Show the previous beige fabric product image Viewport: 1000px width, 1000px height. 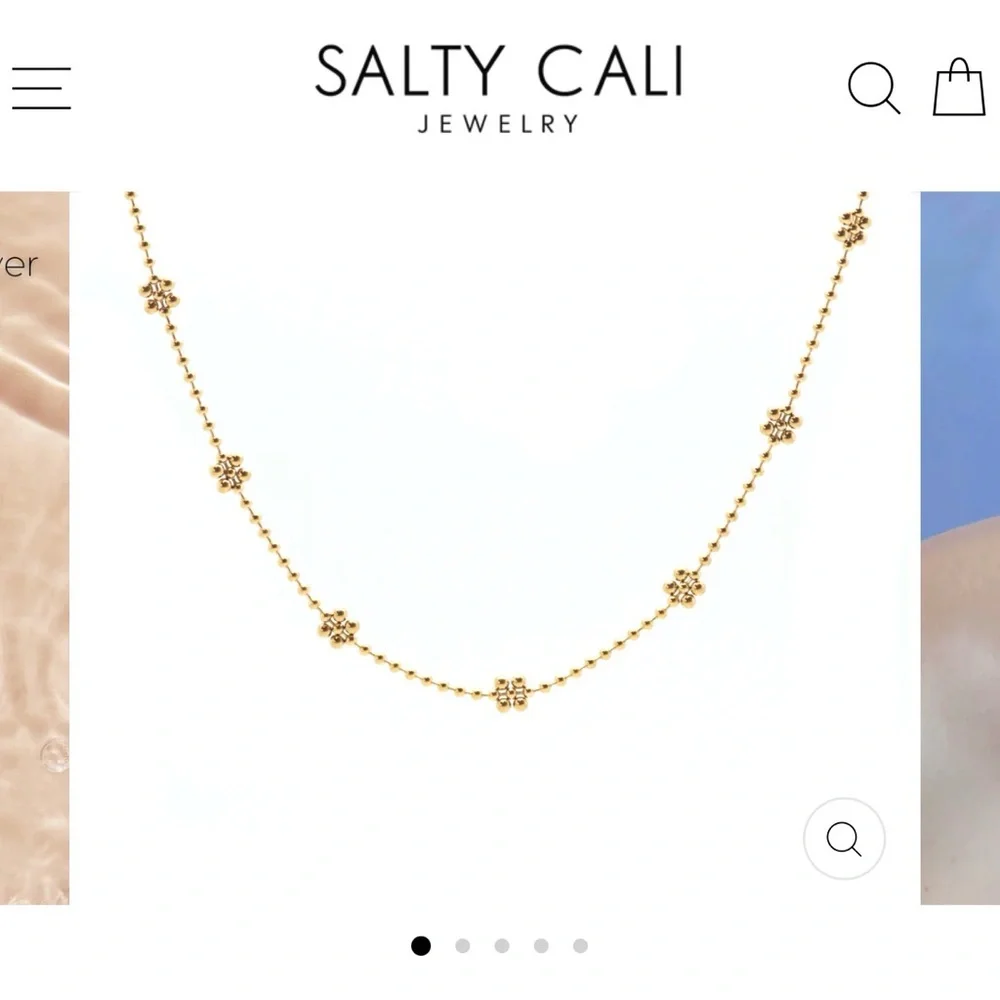pos(34,548)
